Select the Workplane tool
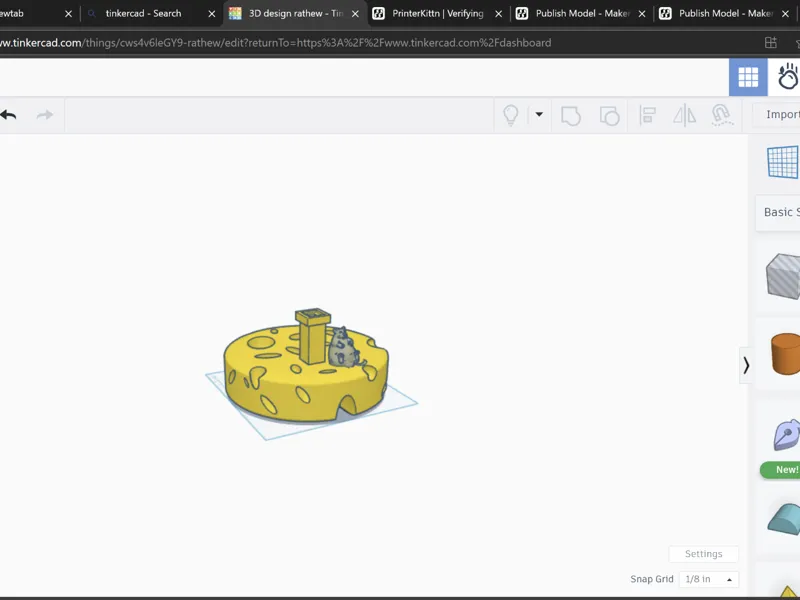800x600 pixels. pyautogui.click(x=783, y=162)
